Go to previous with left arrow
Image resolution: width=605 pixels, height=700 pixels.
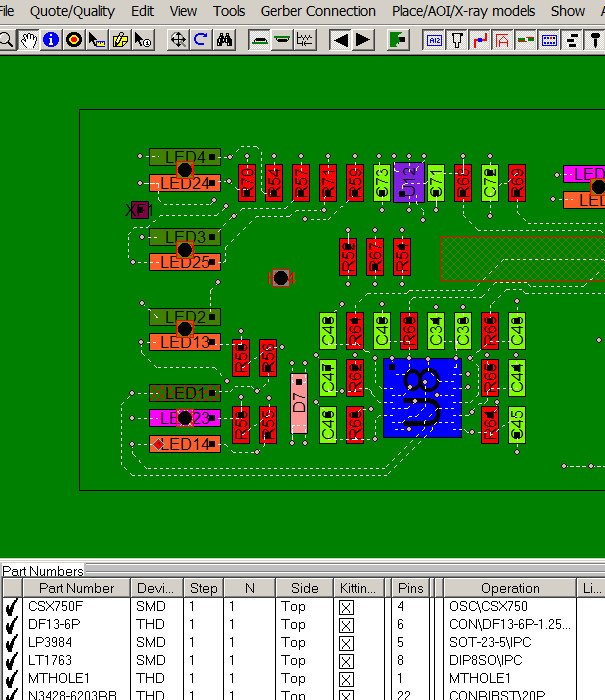tap(341, 40)
